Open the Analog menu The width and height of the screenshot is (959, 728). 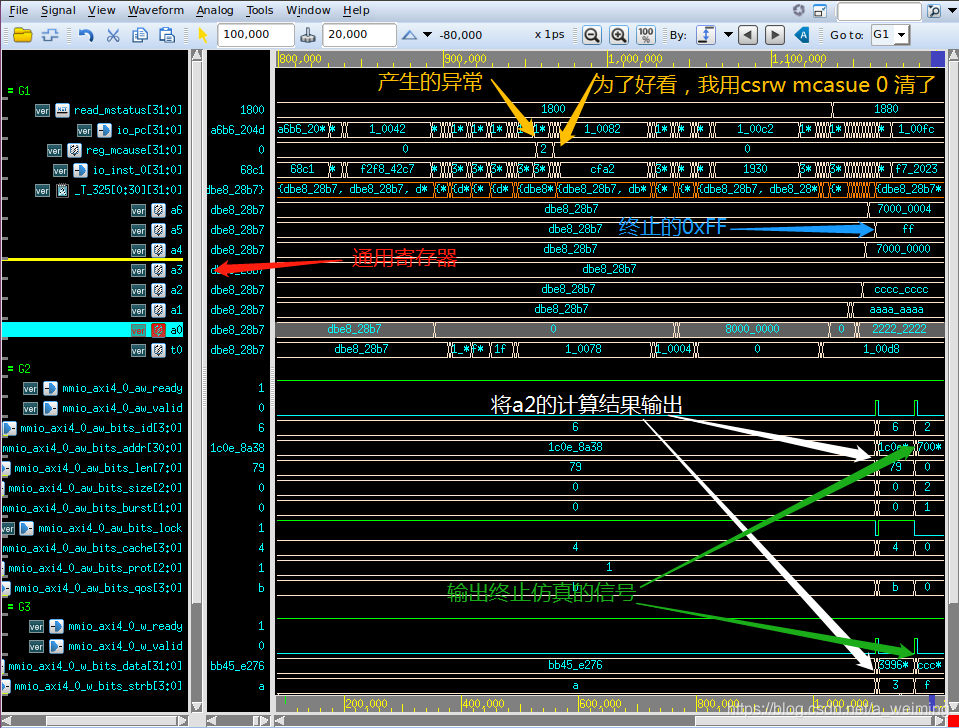click(215, 10)
